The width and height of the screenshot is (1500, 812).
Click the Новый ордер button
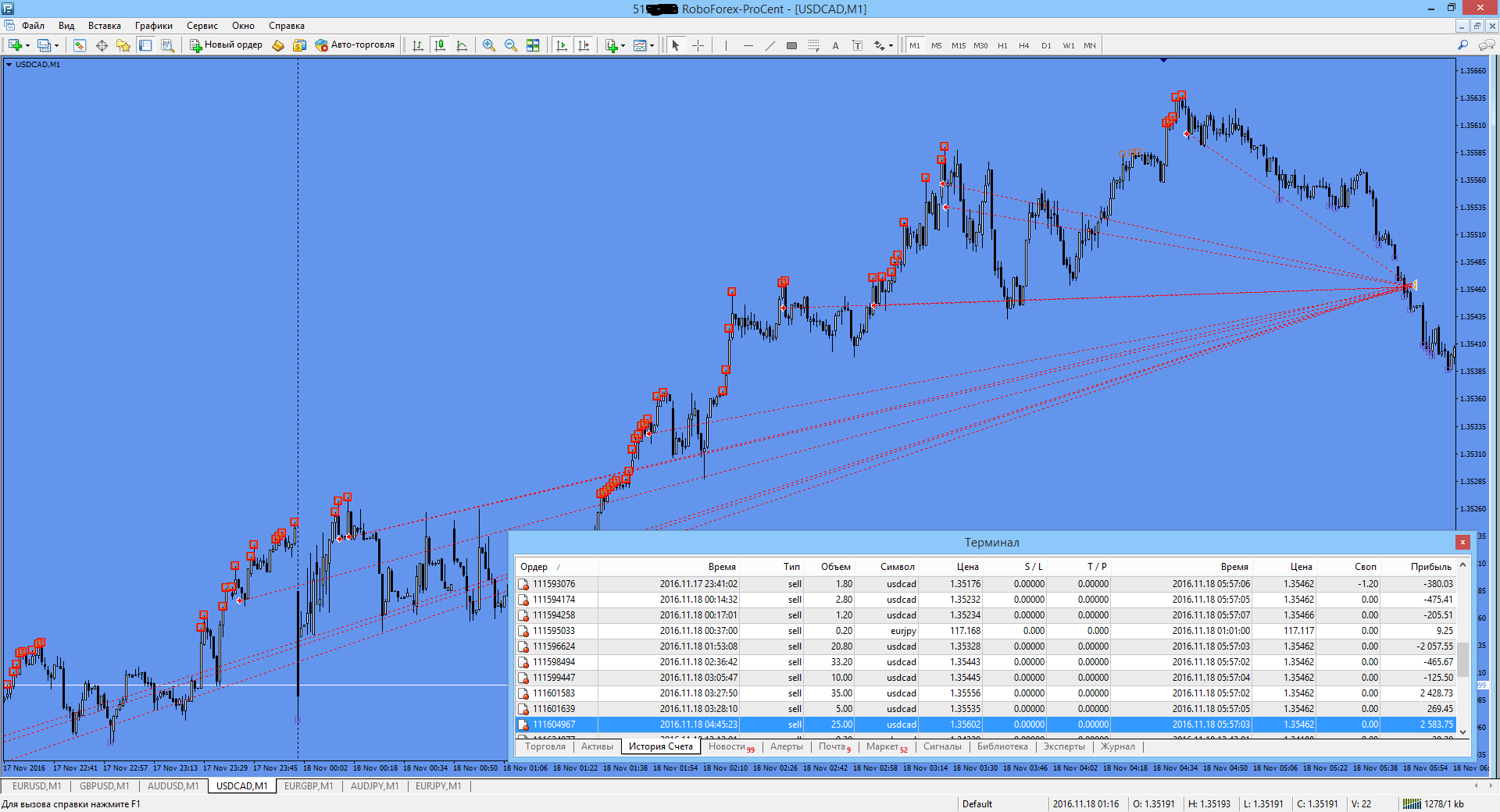pos(226,45)
